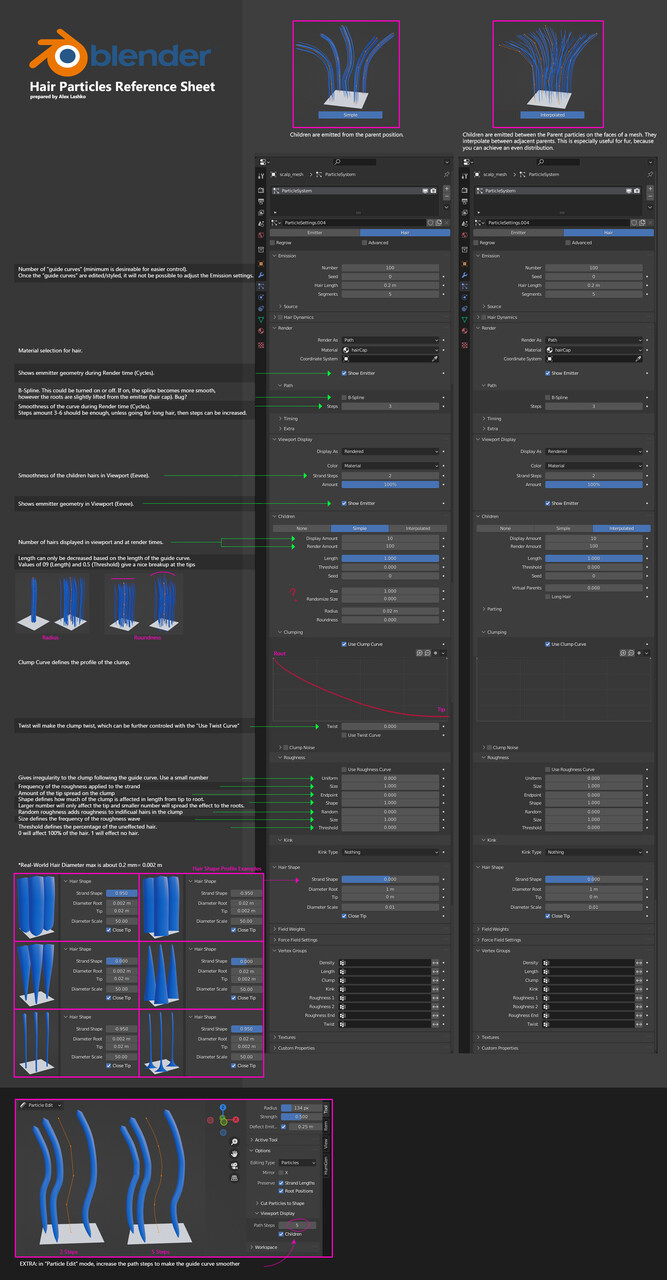Click viewport zoom magnifier gizmo in Particle Edit
667x1280 pixels.
coord(234,1142)
